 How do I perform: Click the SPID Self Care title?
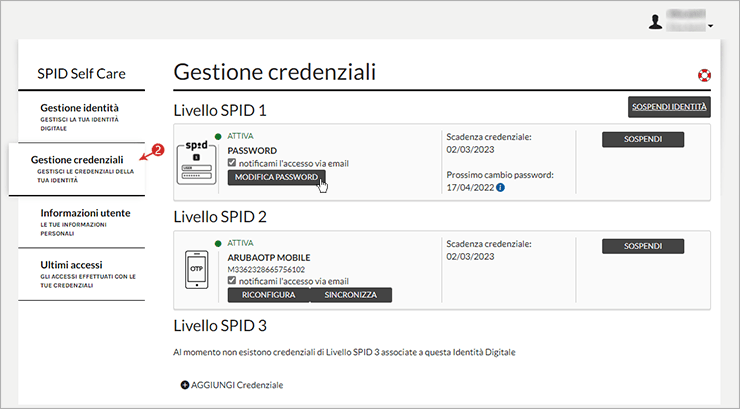click(81, 74)
